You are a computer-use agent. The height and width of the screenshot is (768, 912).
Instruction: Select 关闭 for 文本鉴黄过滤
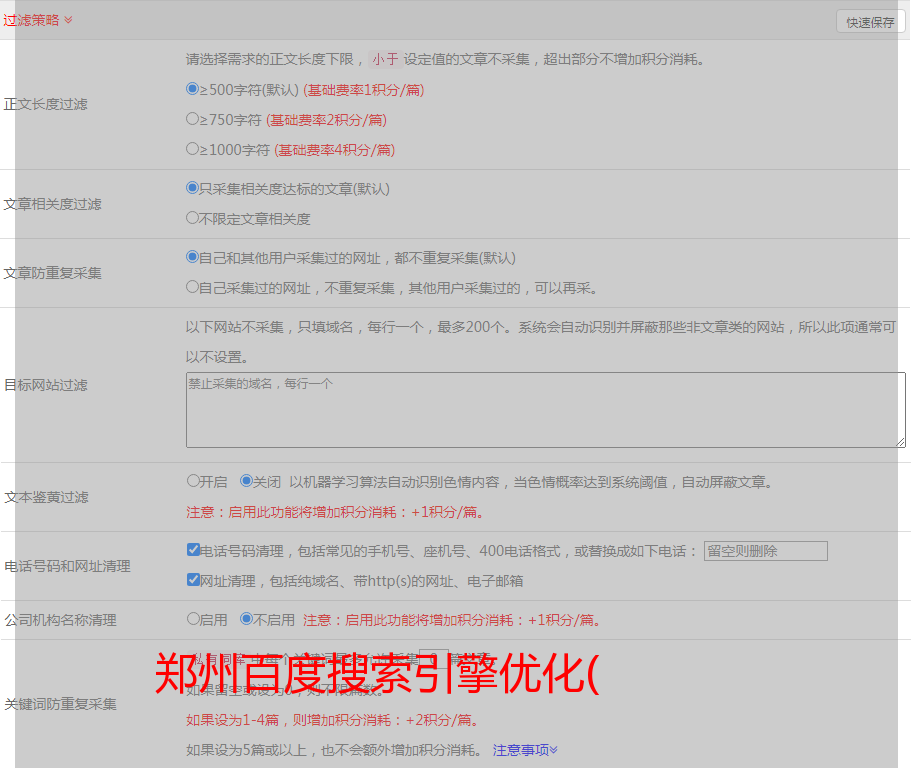coord(246,481)
